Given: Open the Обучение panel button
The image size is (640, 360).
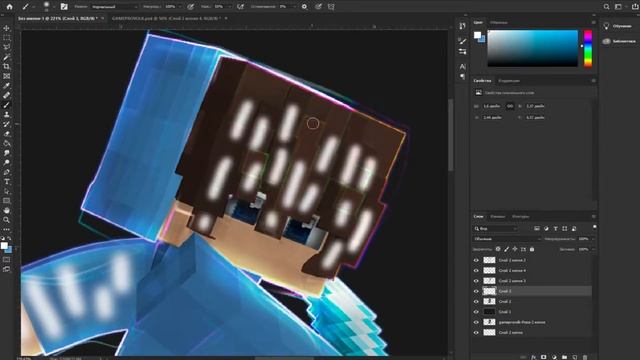Looking at the screenshot, I should click(x=618, y=26).
